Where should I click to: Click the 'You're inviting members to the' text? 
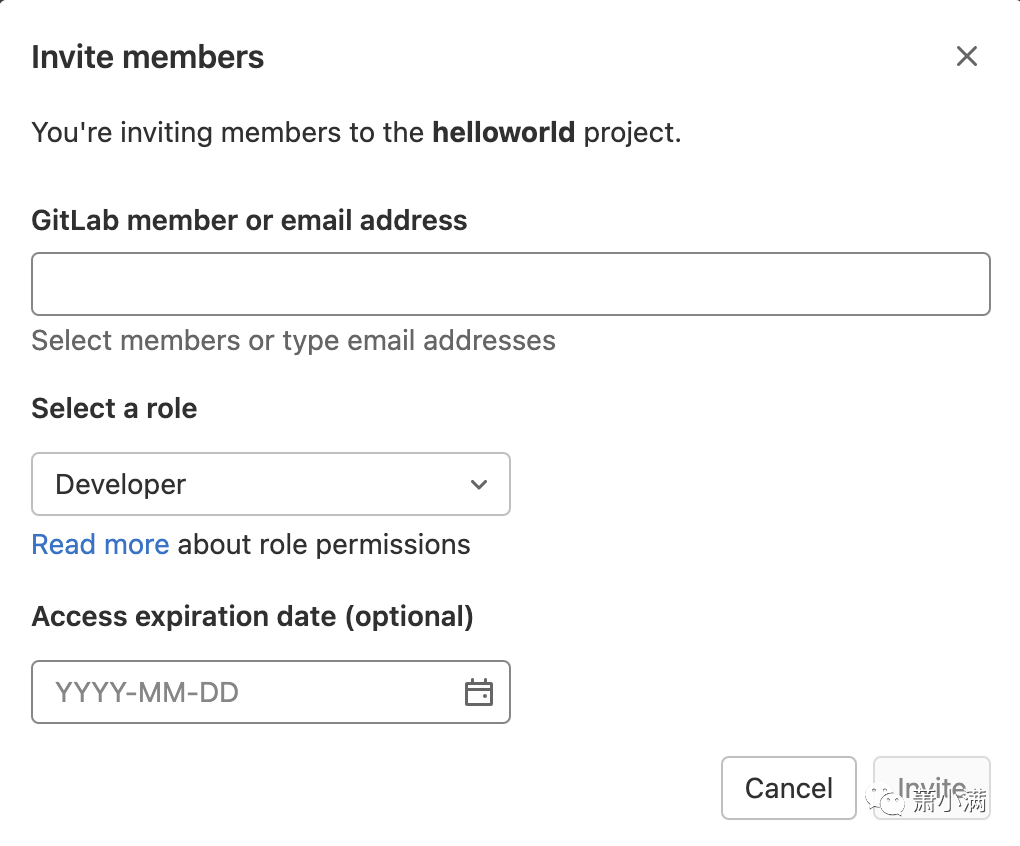228,132
